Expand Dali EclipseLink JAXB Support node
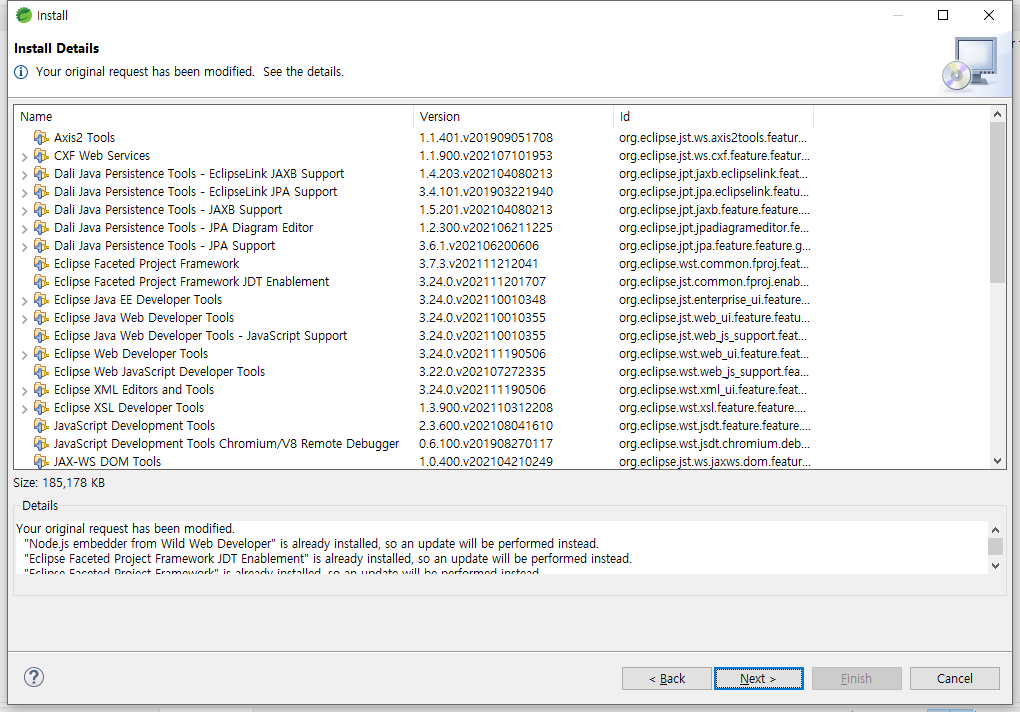 click(24, 175)
